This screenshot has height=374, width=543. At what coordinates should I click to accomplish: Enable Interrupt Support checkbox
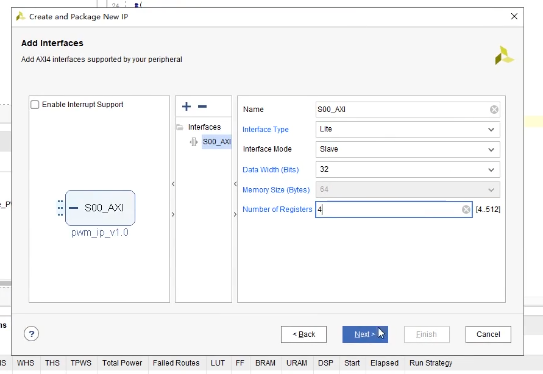[x=35, y=105]
